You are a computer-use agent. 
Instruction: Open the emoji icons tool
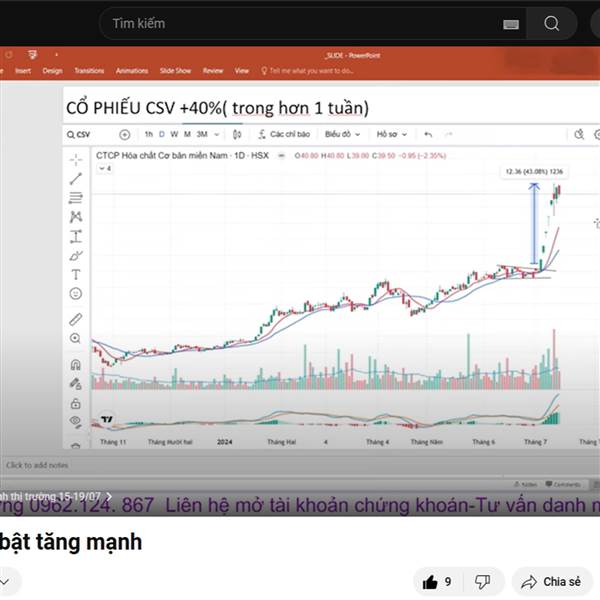click(76, 294)
